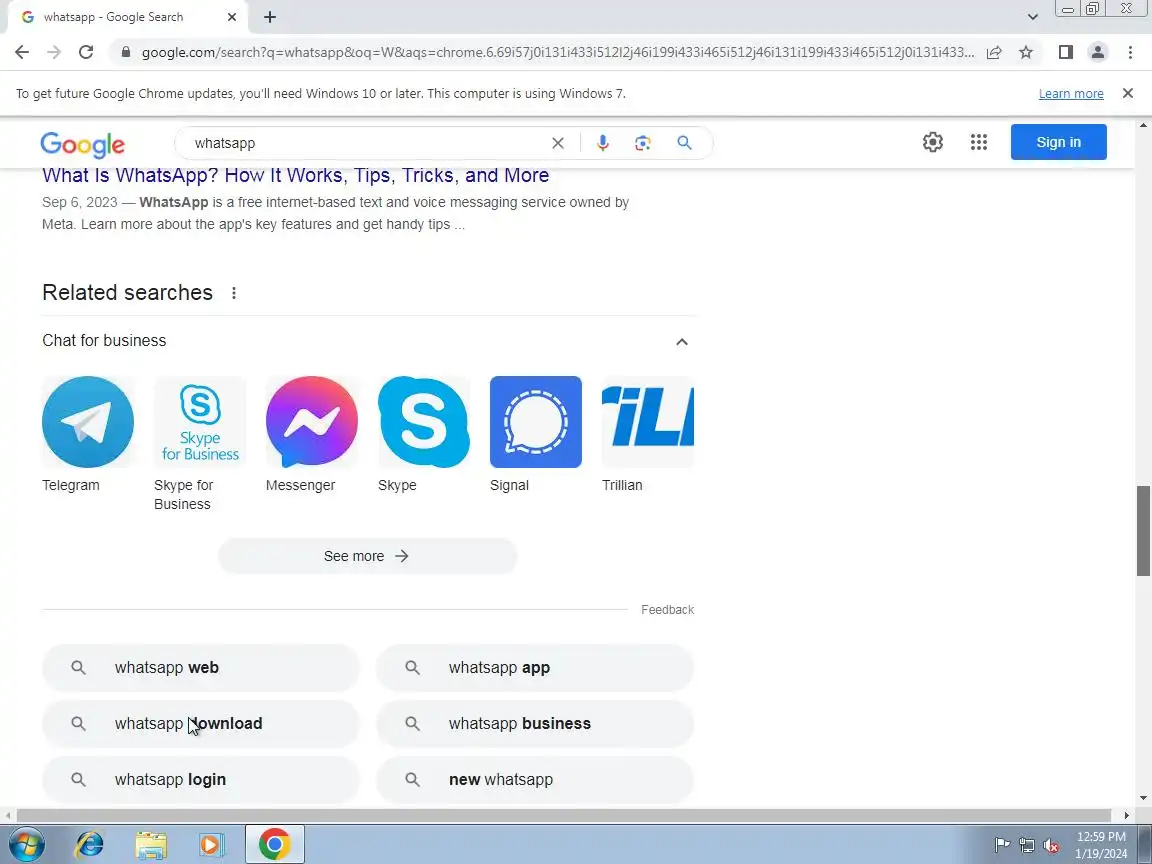Screen dimensions: 1152x864
Task: Open the Windows Start menu
Action: [x=27, y=844]
